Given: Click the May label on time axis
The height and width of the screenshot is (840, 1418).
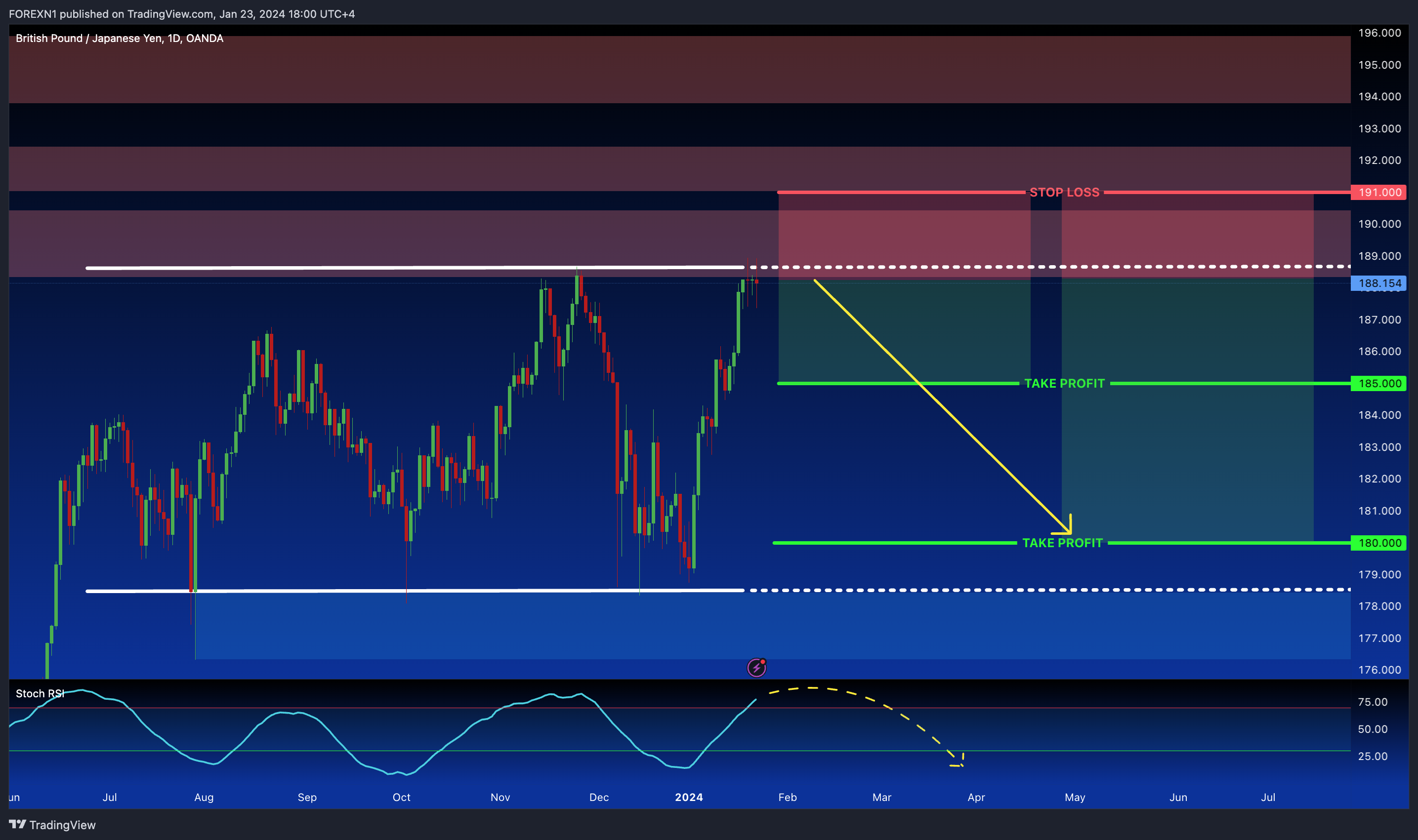Looking at the screenshot, I should pyautogui.click(x=1075, y=797).
